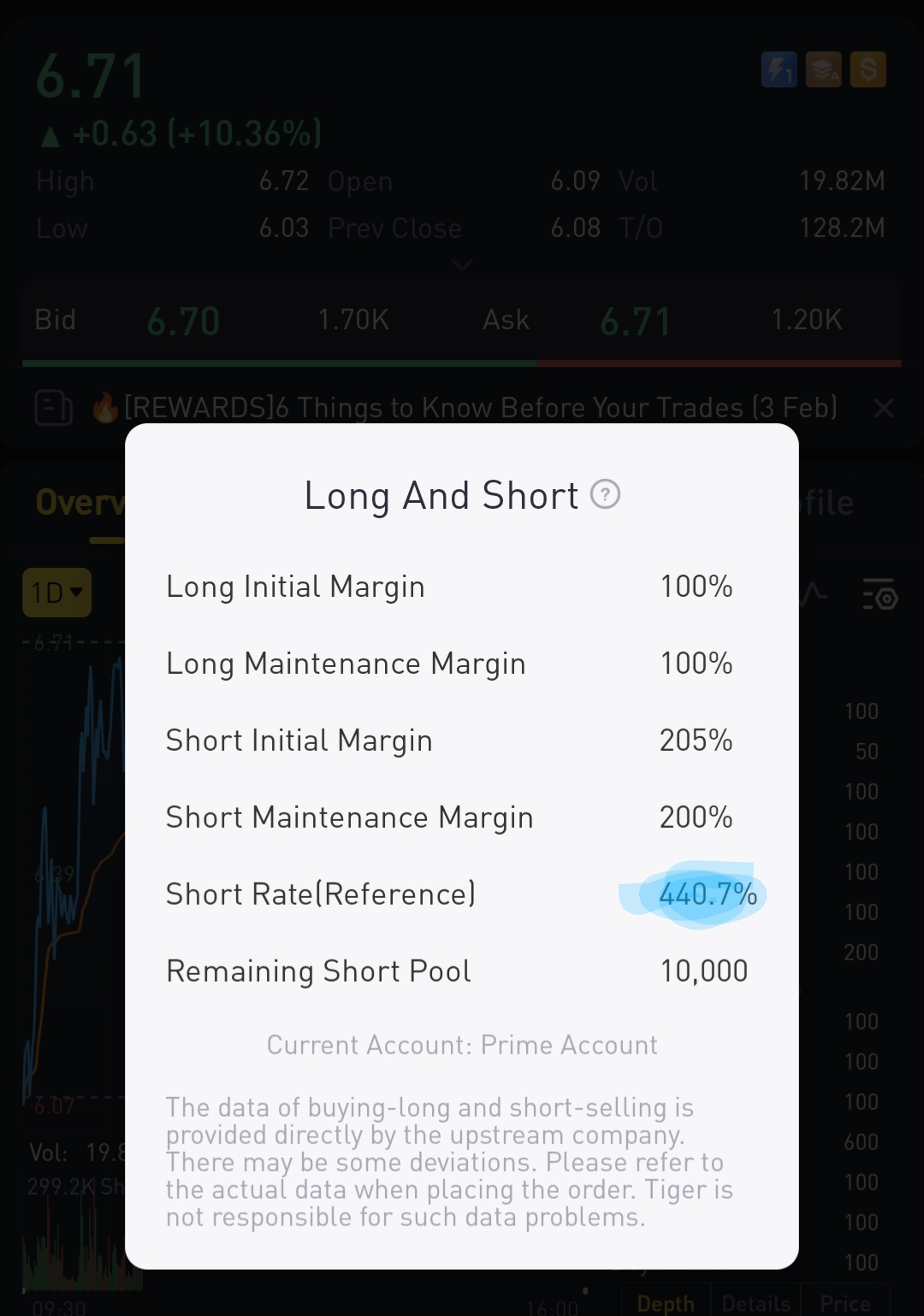Screen dimensions: 924x1316
Task: Tap the stacked layers badge icon
Action: pyautogui.click(x=824, y=69)
